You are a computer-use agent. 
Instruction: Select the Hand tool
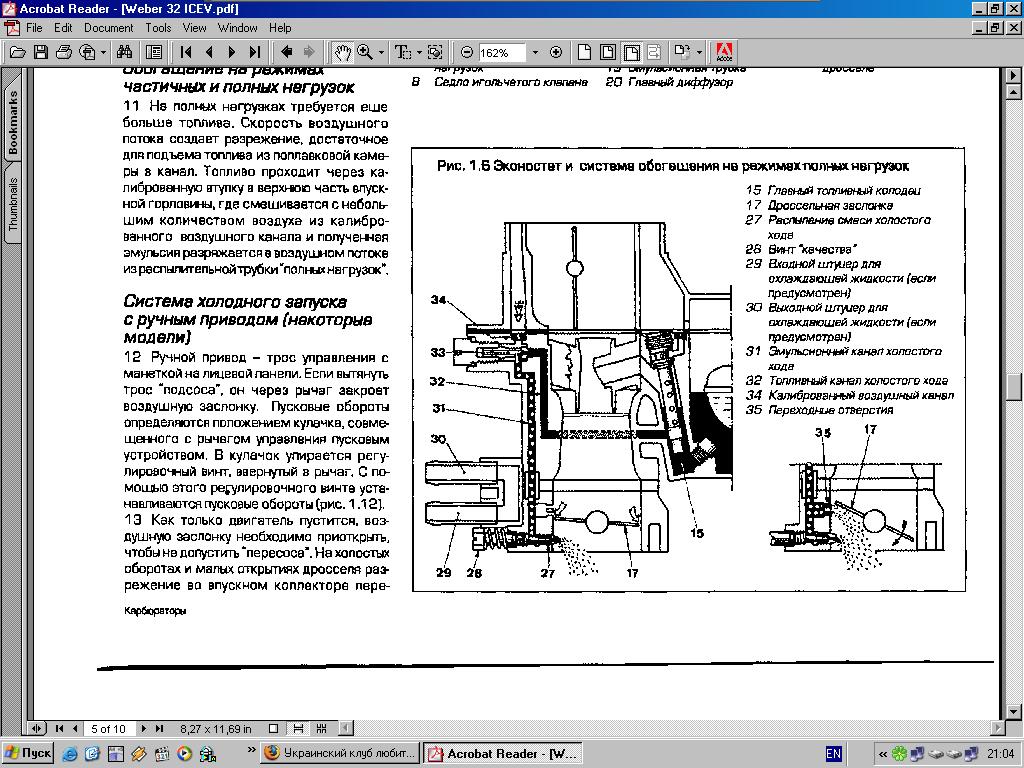[343, 52]
